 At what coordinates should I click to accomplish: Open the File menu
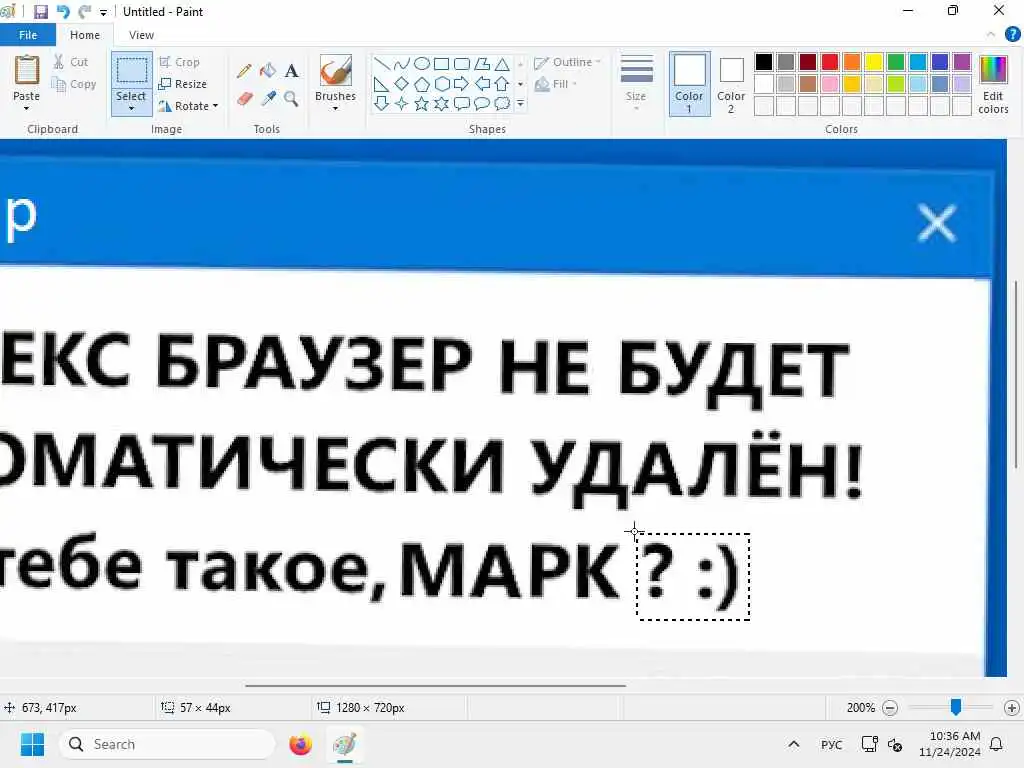27,35
